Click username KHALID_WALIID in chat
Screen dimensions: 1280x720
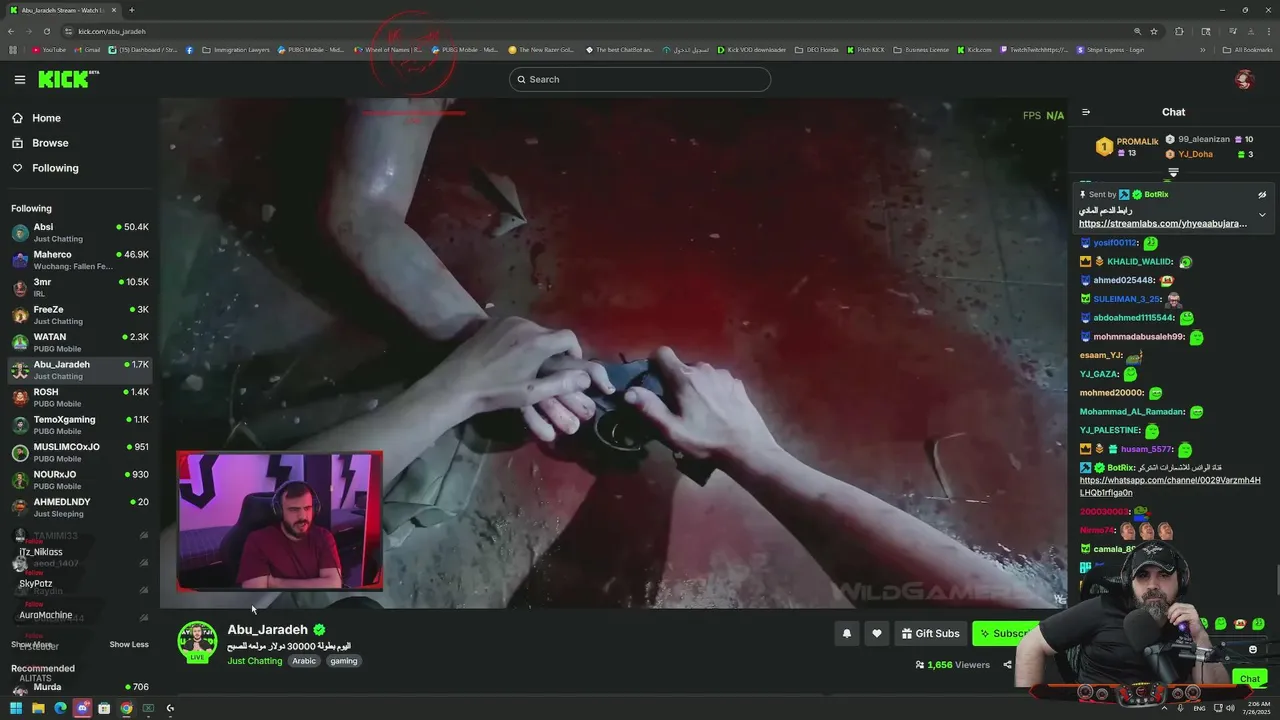(x=1140, y=262)
